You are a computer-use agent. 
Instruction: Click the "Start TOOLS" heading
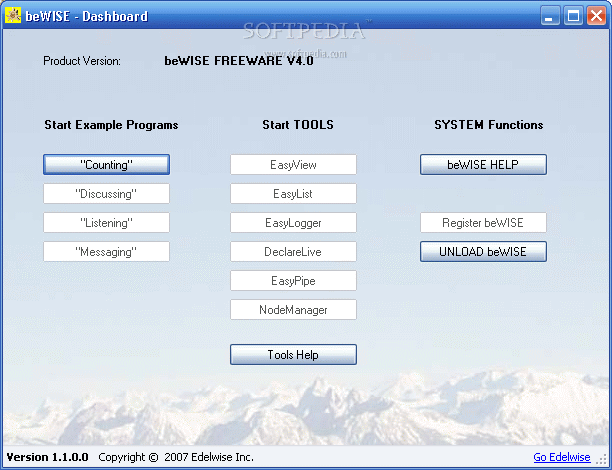coord(298,125)
